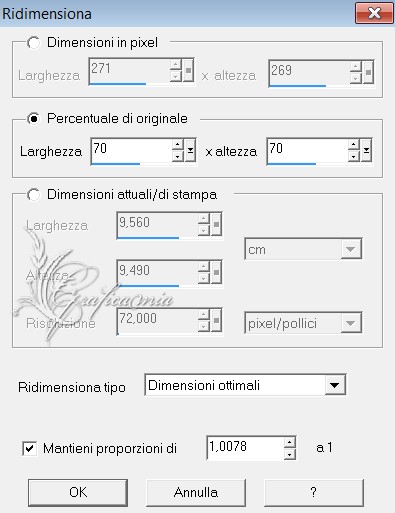Increase percentage width using up arrow

coord(177,145)
